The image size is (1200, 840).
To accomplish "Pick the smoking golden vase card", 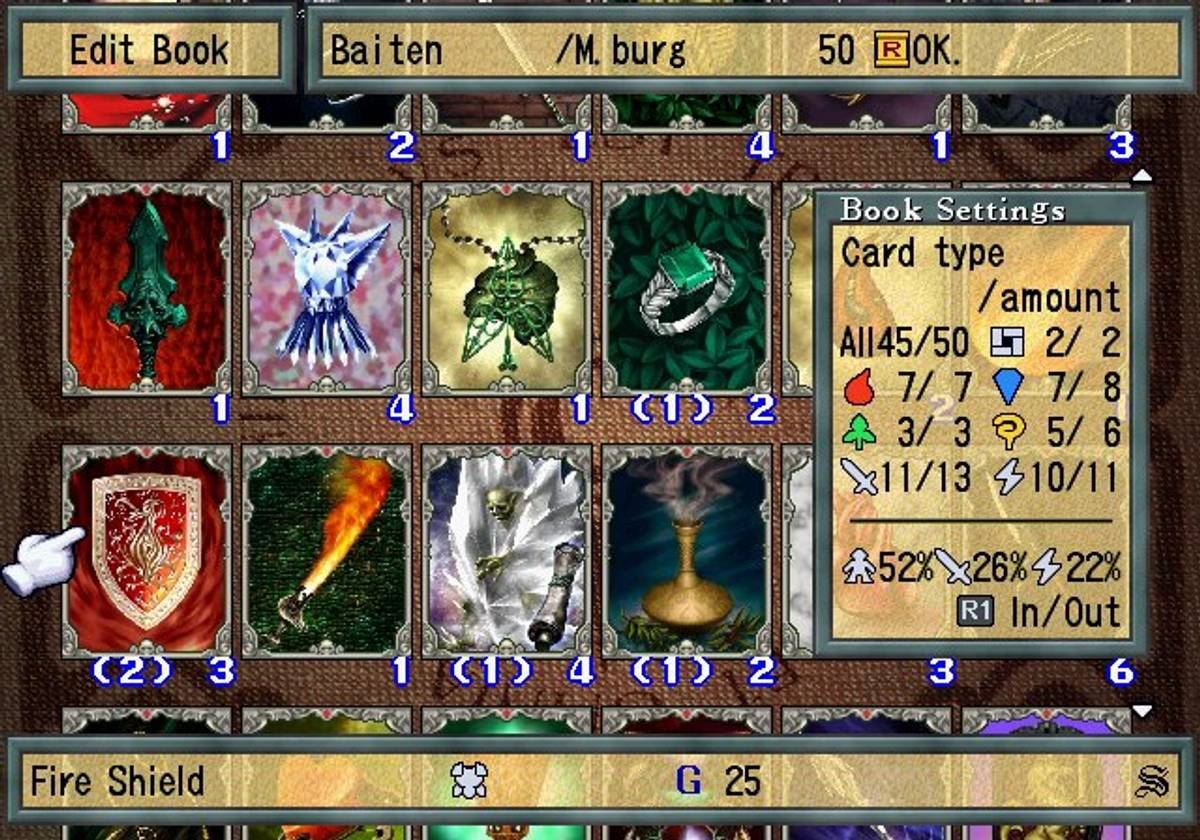I will click(687, 551).
